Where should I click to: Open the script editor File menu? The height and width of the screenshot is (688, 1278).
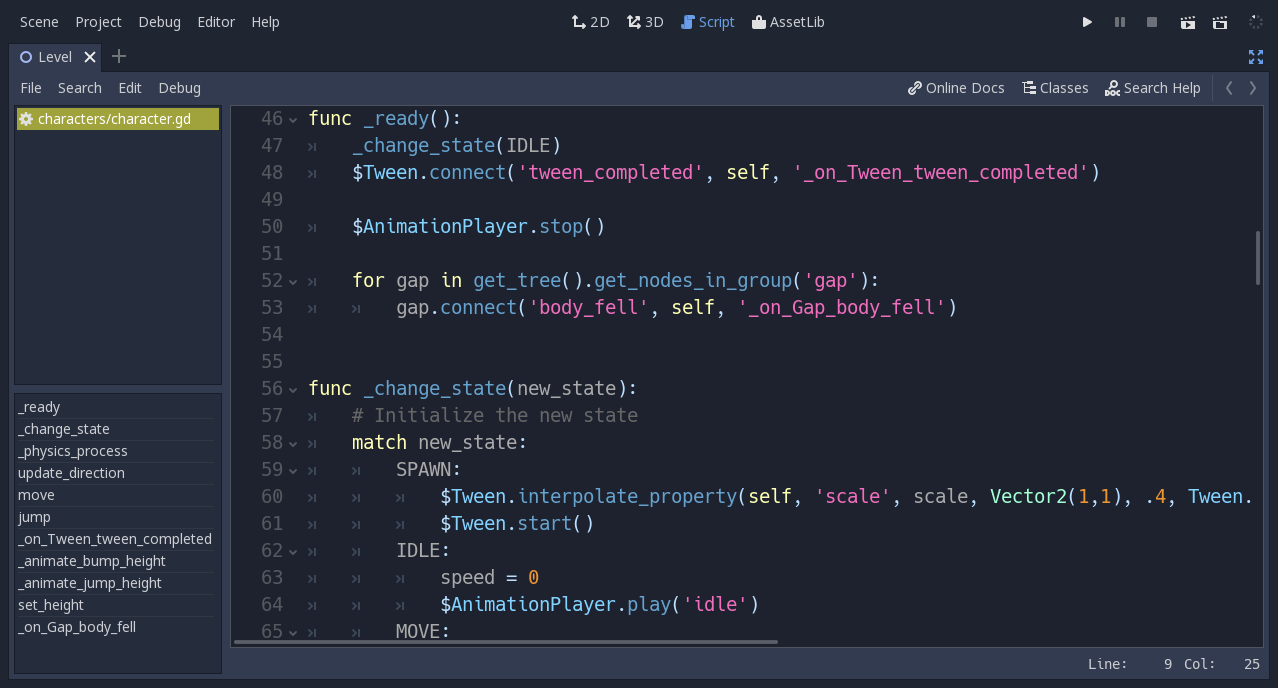point(31,88)
